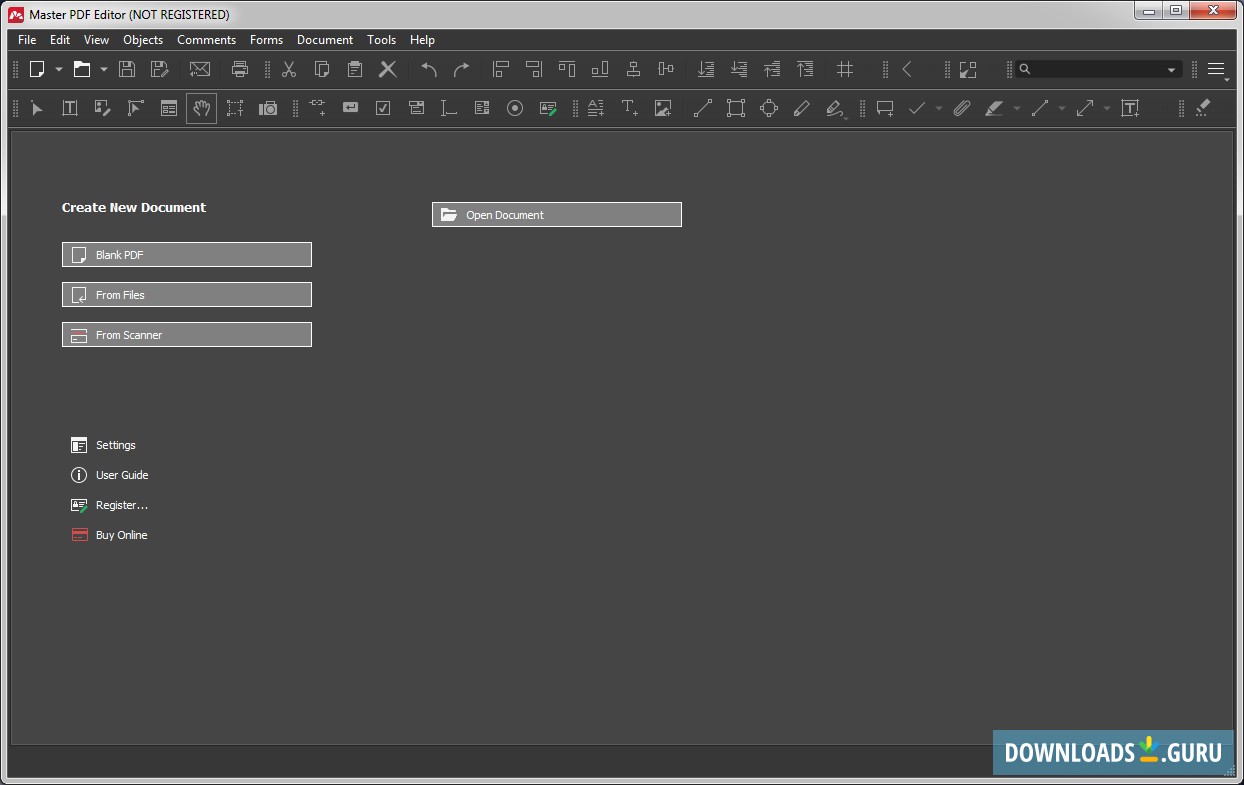
Task: Click the Open folder toolbar icon
Action: [x=82, y=69]
